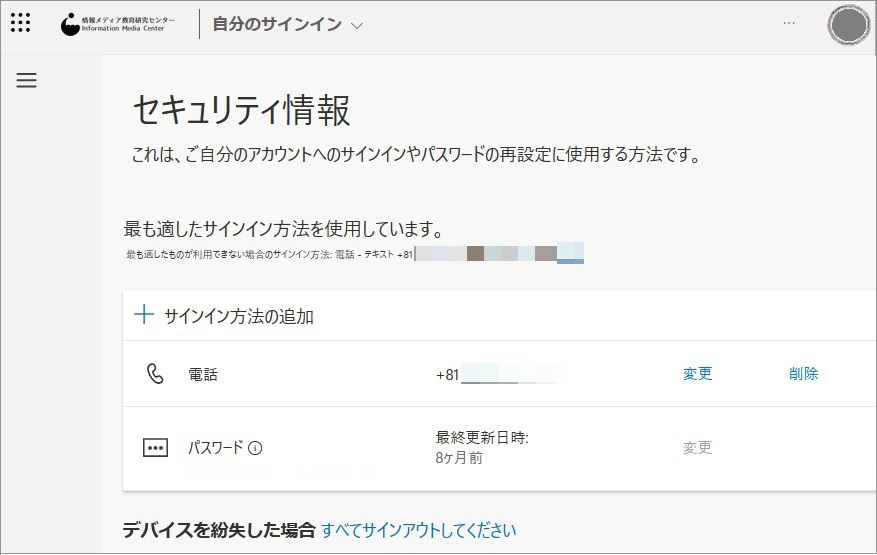Click the 自分のサインイン title
877x555 pixels.
[276, 24]
